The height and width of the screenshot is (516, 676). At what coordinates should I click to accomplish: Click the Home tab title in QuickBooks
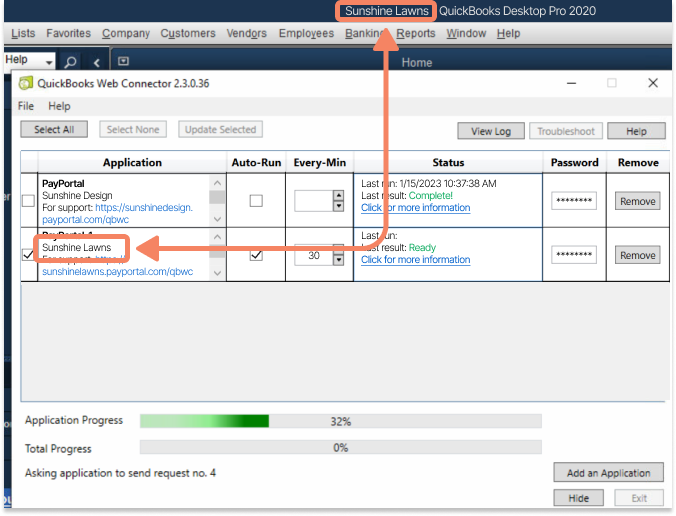[x=416, y=63]
